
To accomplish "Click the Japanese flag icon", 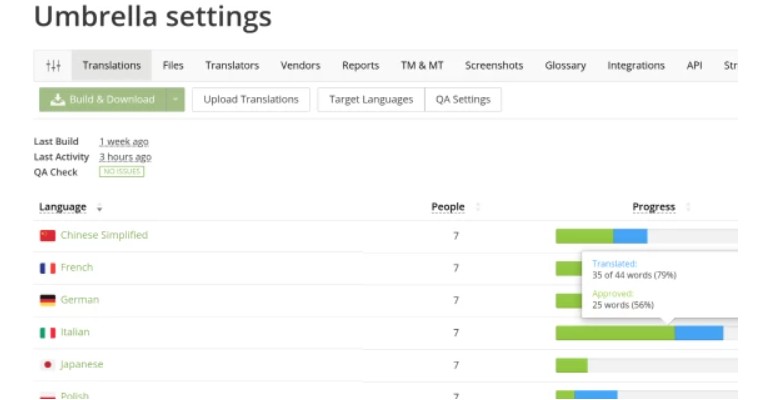I will tap(47, 365).
